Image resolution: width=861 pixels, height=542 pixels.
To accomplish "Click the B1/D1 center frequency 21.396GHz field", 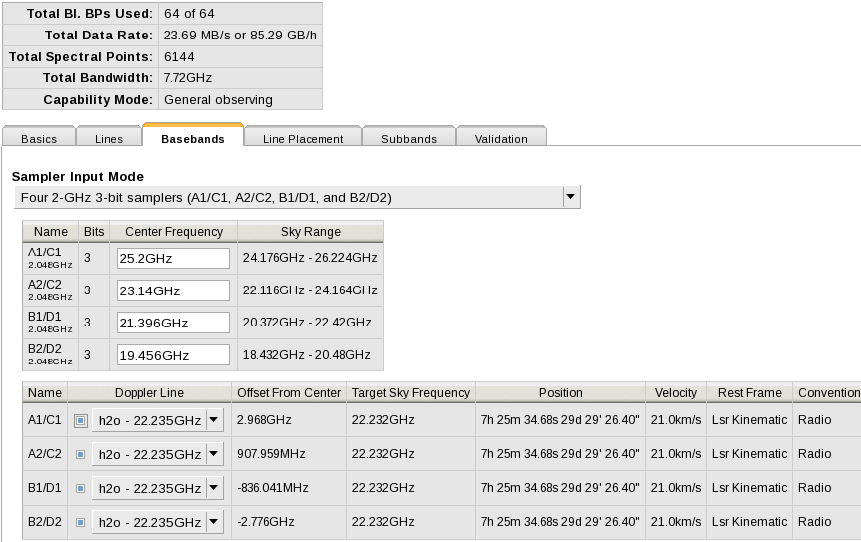I will tap(173, 323).
